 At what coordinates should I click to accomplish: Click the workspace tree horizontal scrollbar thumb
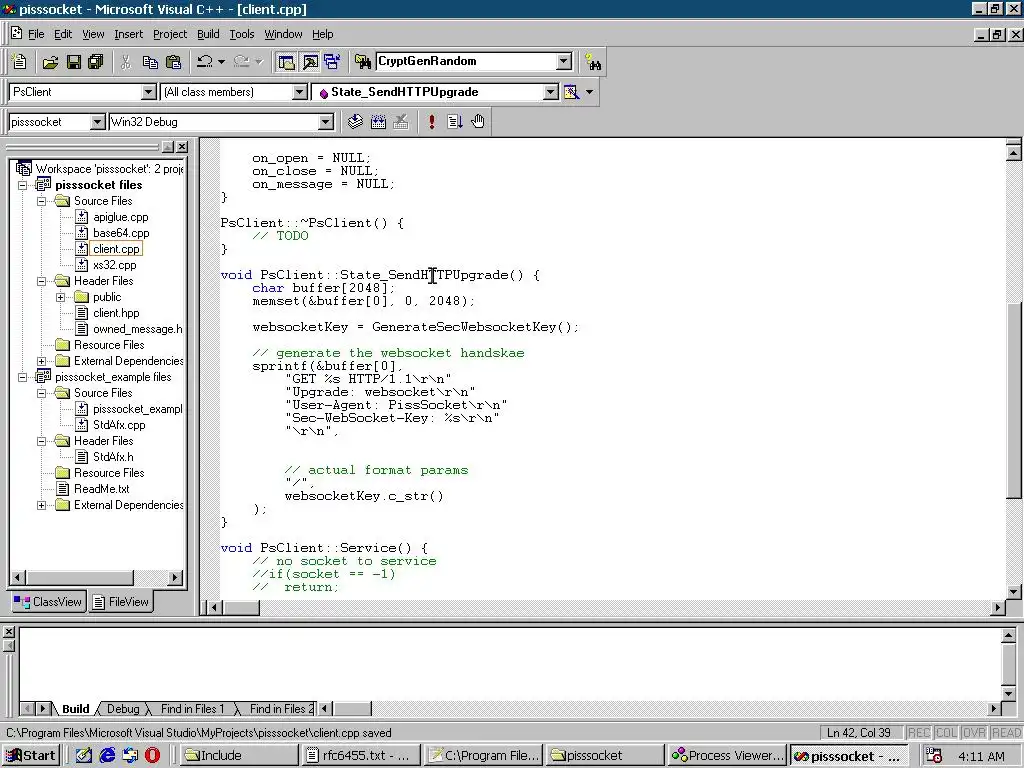point(80,577)
